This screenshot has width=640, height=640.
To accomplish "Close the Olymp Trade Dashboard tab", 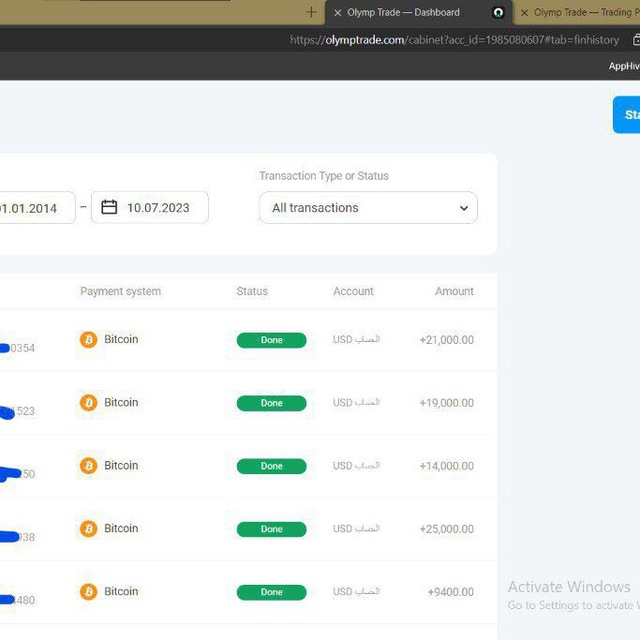I will 338,13.
